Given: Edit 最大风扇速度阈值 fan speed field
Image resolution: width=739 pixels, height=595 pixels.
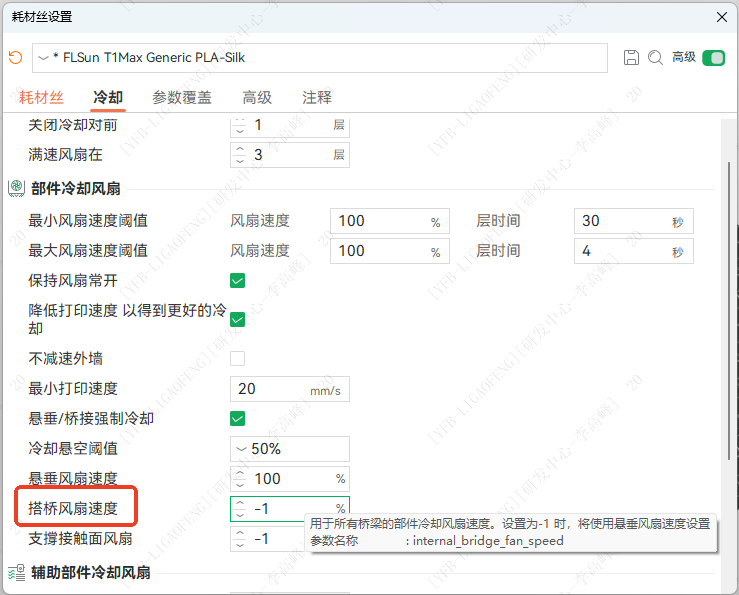Looking at the screenshot, I should pyautogui.click(x=390, y=251).
